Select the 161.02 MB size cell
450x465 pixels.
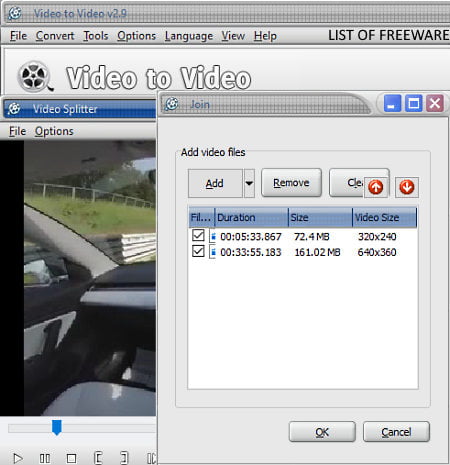coord(317,252)
